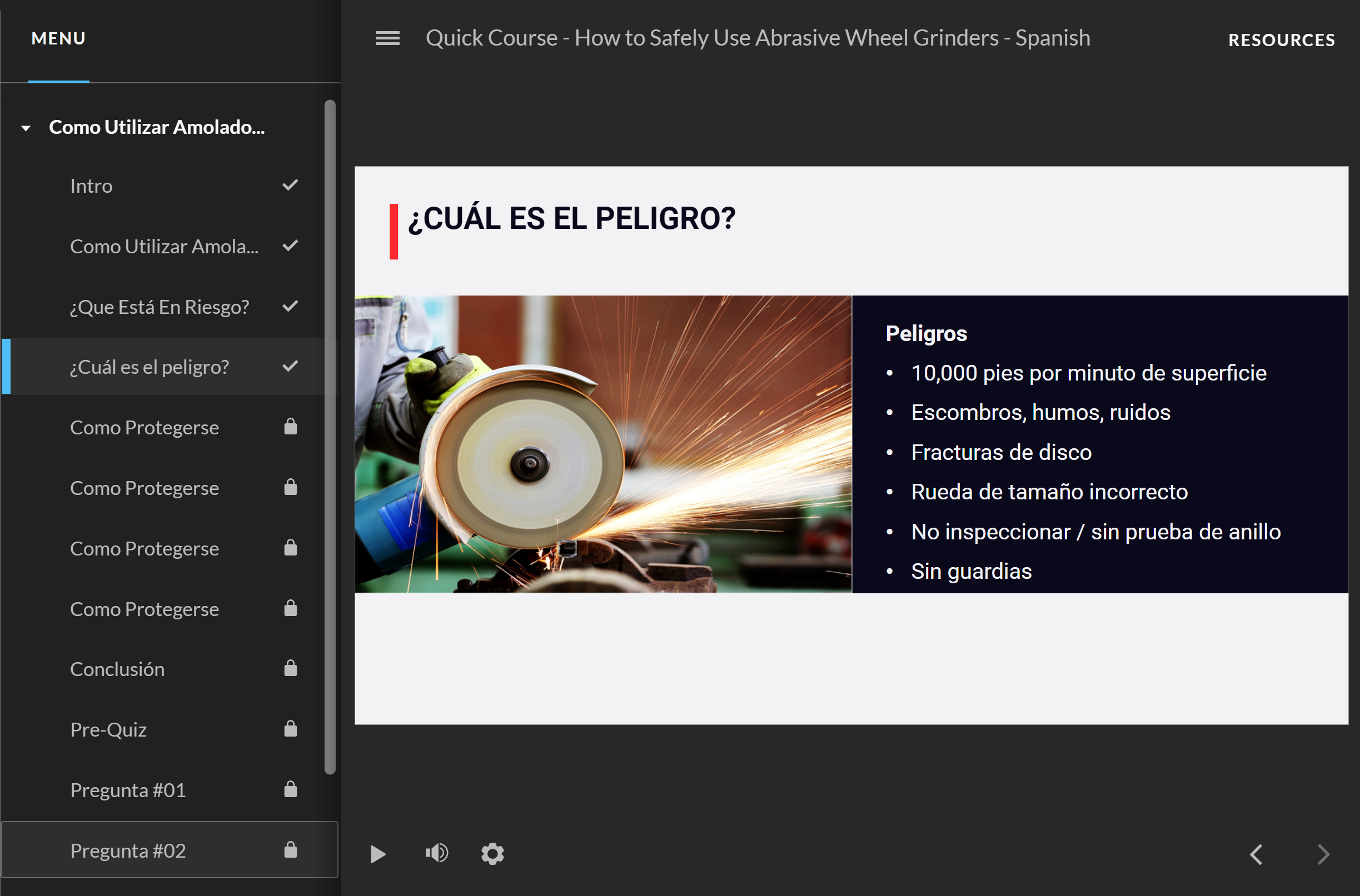Click checkmark beside Como Utilizar Amola...

pos(291,246)
